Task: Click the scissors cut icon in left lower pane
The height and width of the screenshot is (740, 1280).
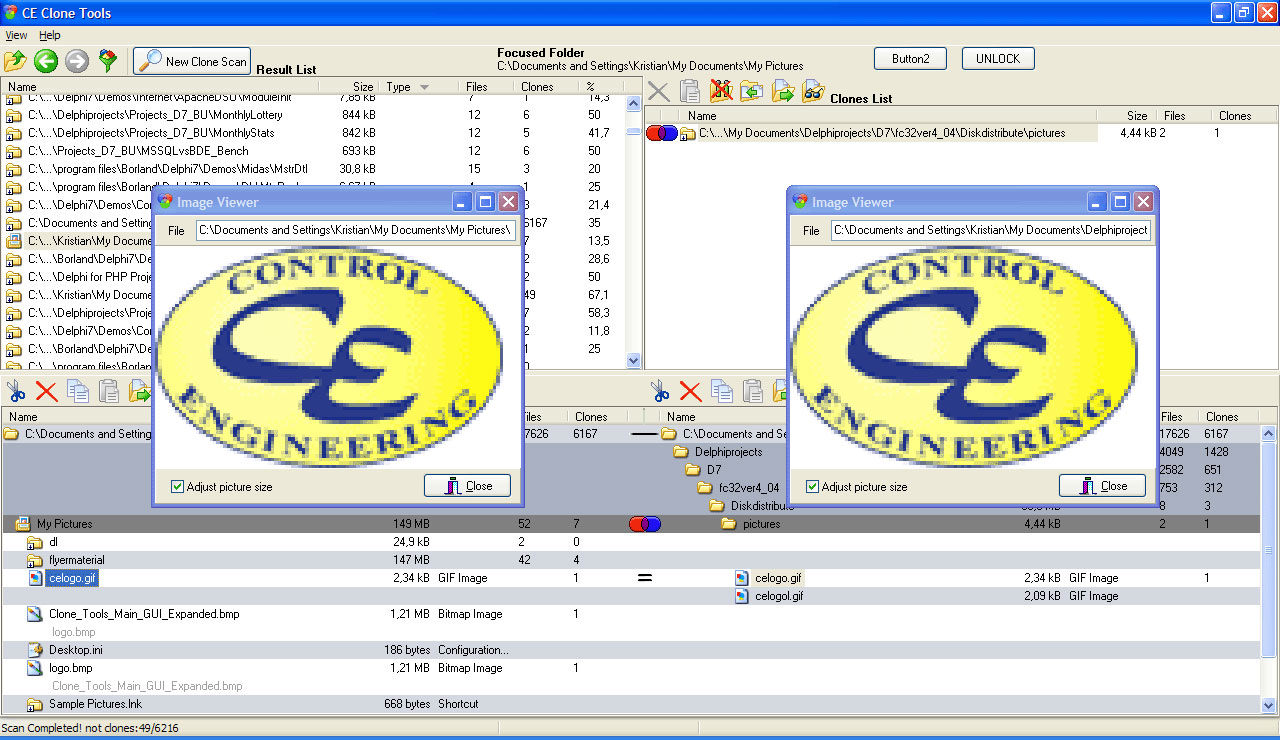Action: coord(16,391)
